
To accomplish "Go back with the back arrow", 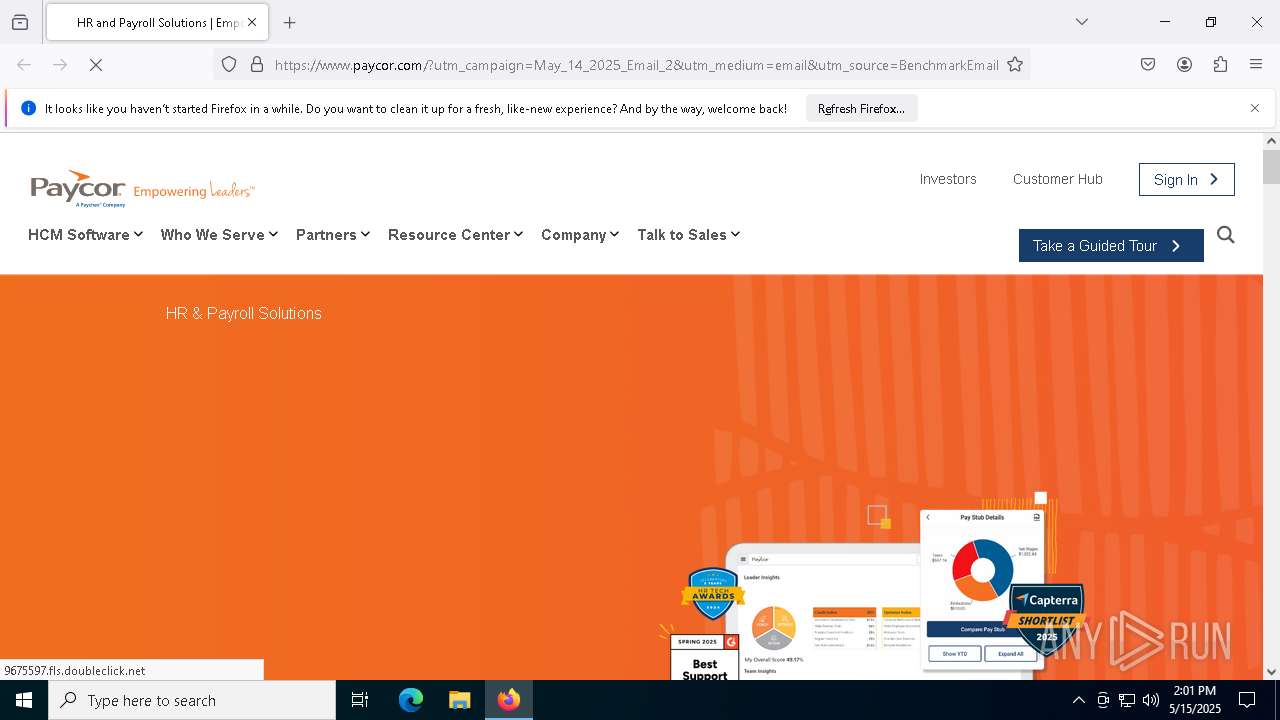I will pyautogui.click(x=24, y=65).
